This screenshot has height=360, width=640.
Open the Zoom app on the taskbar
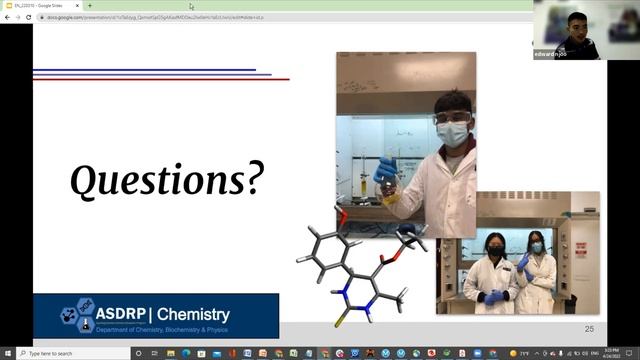(x=478, y=353)
